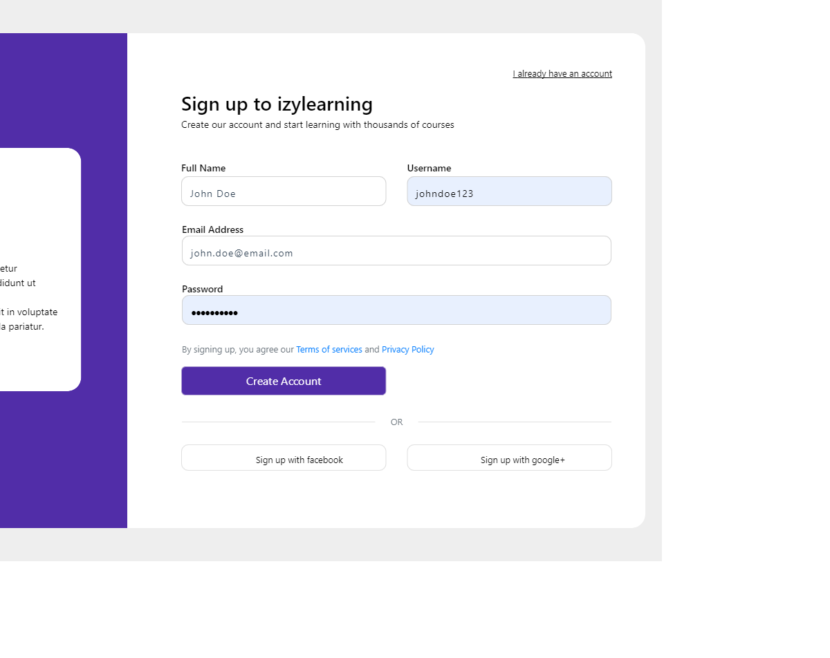Click the Full Name label
This screenshot has height=658, width=830.
pos(203,168)
